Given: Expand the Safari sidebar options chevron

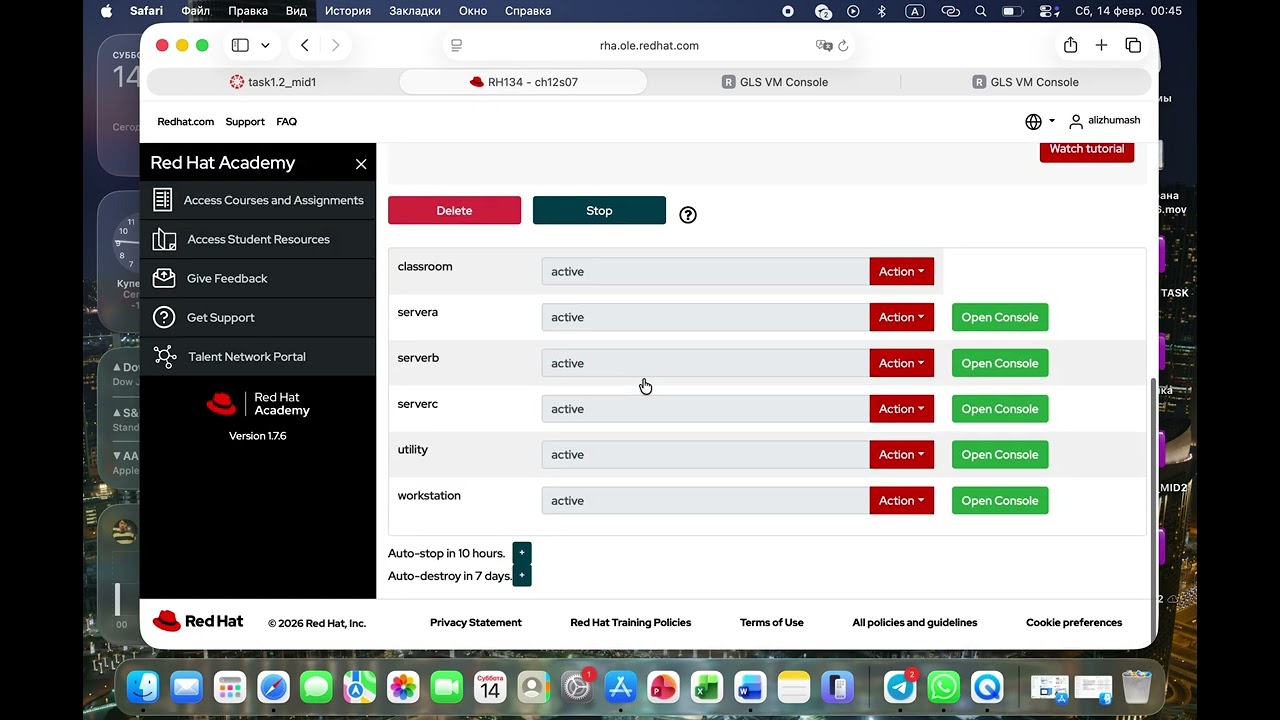Looking at the screenshot, I should coord(265,45).
